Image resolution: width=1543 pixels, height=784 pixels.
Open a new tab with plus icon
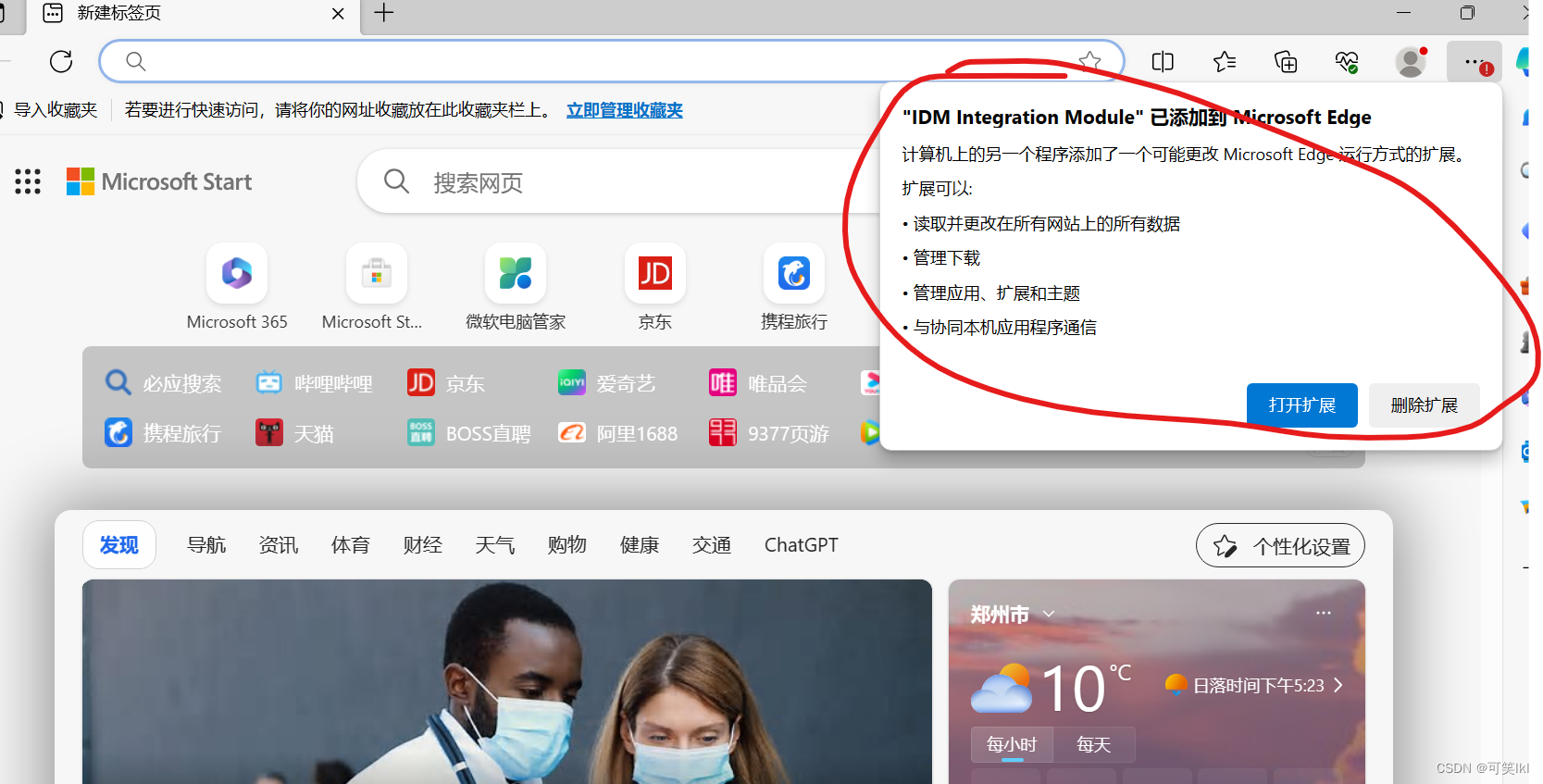pyautogui.click(x=384, y=13)
